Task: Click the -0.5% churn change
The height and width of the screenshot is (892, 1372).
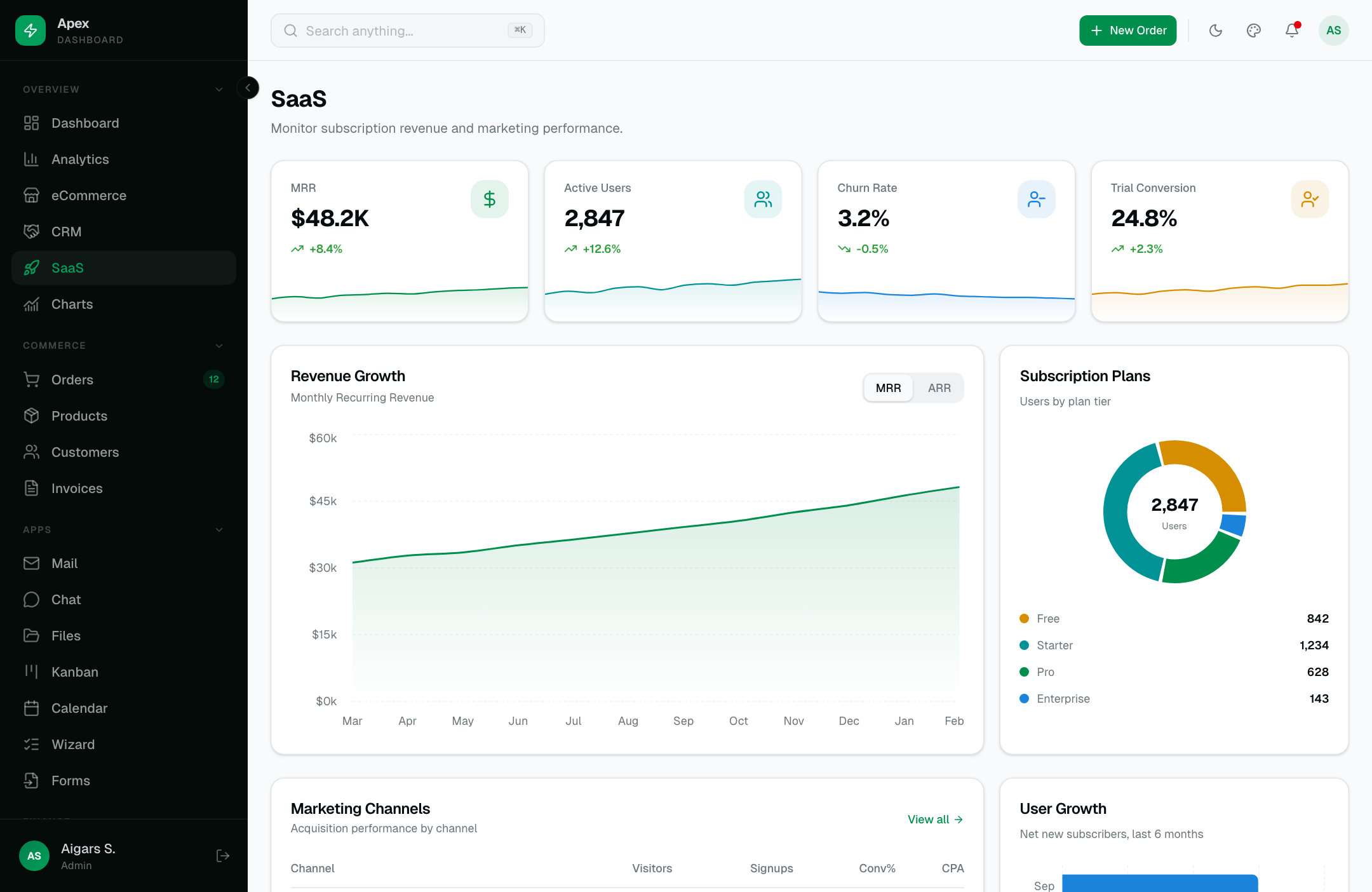Action: 872,249
